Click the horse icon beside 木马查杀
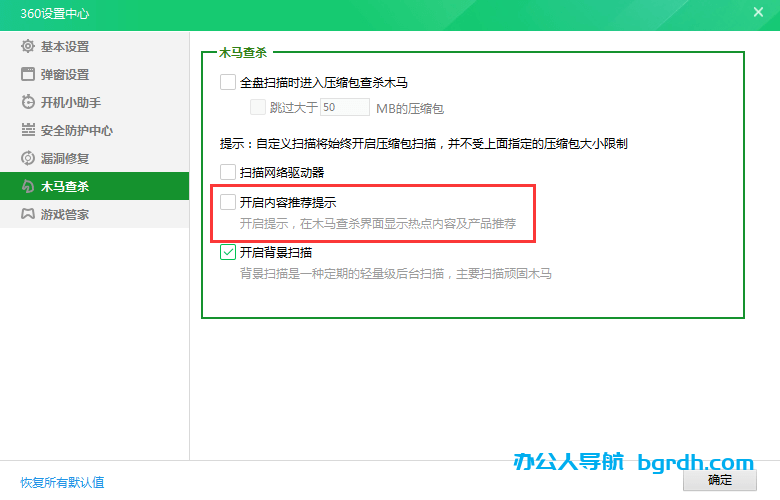Viewport: 780px width, 500px height. [x=28, y=186]
